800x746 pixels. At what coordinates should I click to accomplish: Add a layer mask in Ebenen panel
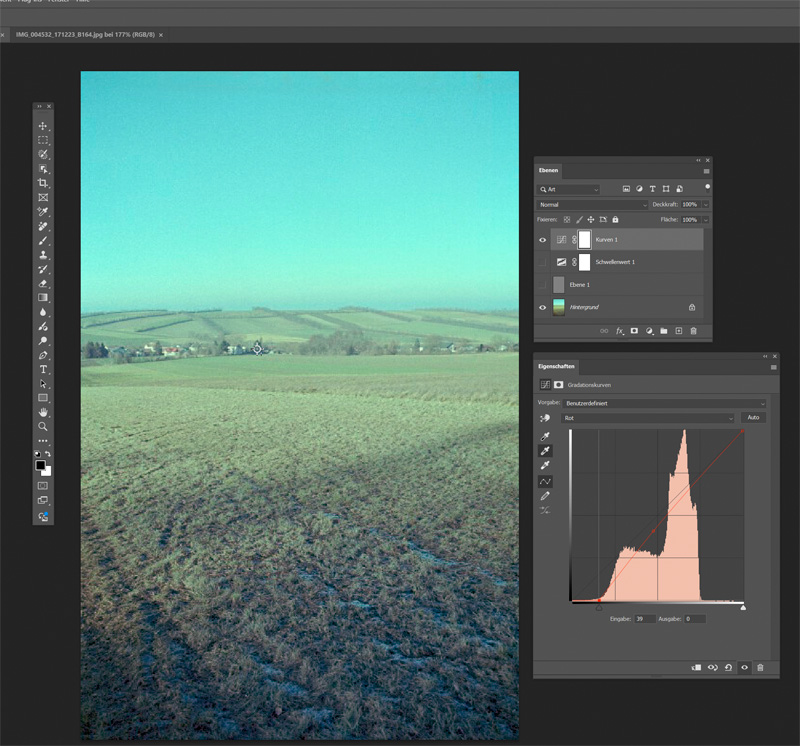point(634,331)
